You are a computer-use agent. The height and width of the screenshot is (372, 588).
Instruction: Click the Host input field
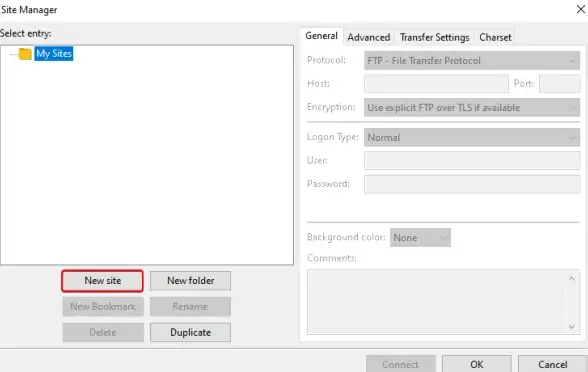click(436, 84)
